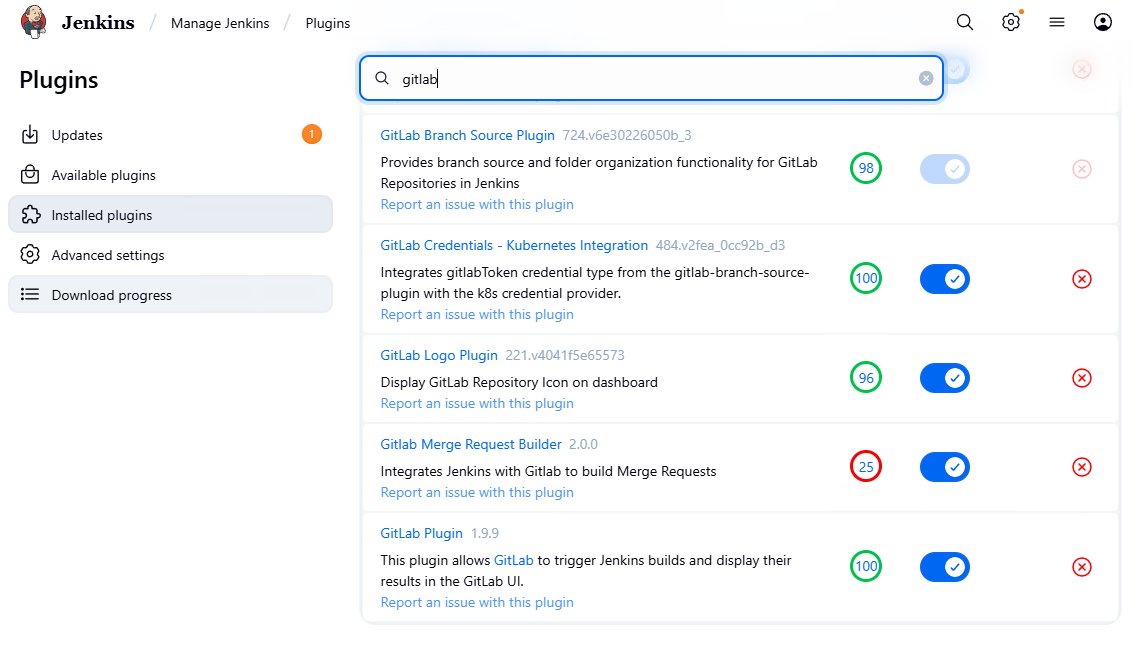The height and width of the screenshot is (647, 1136).
Task: Open the user profile icon
Action: (x=1103, y=22)
